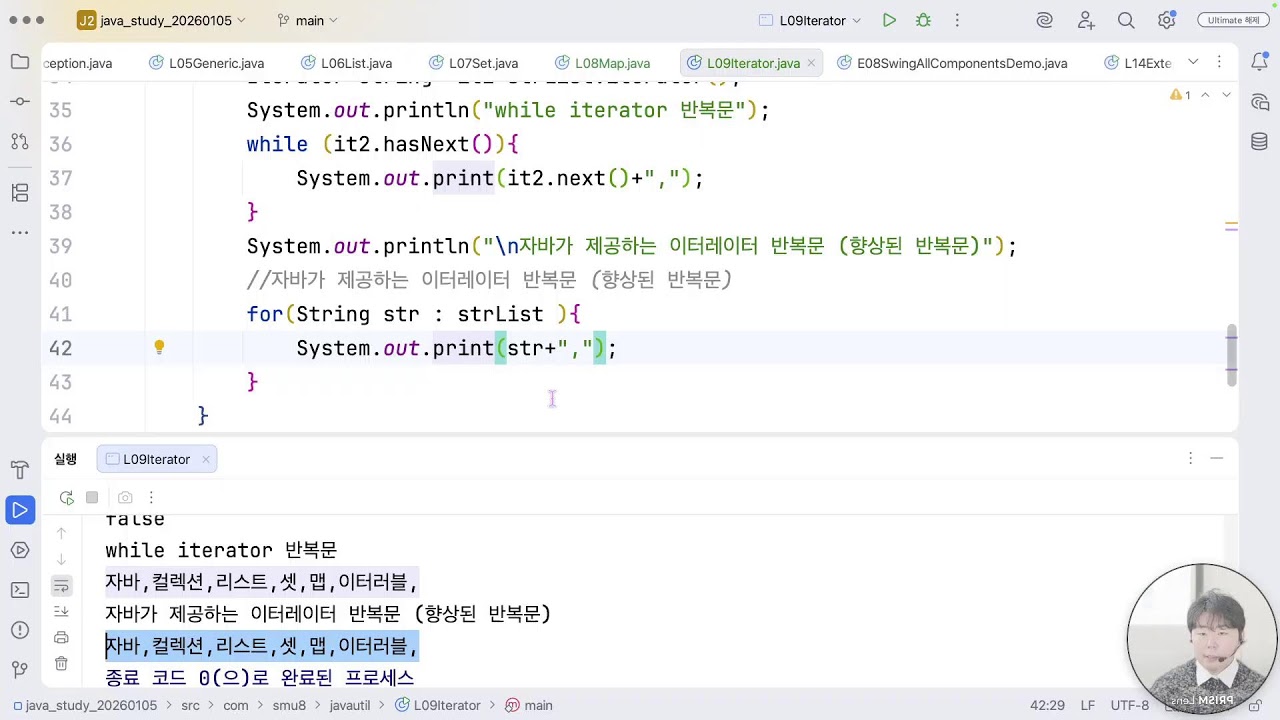The width and height of the screenshot is (1280, 720).
Task: Toggle scroll to end in console
Action: [x=61, y=611]
